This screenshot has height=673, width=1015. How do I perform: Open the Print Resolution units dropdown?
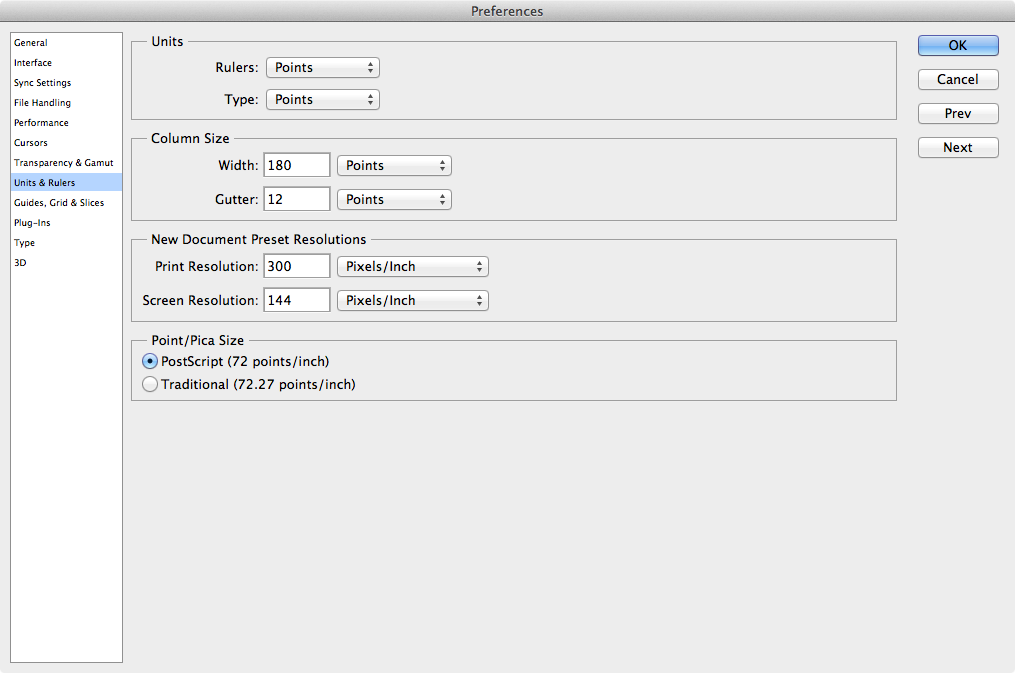click(x=412, y=267)
